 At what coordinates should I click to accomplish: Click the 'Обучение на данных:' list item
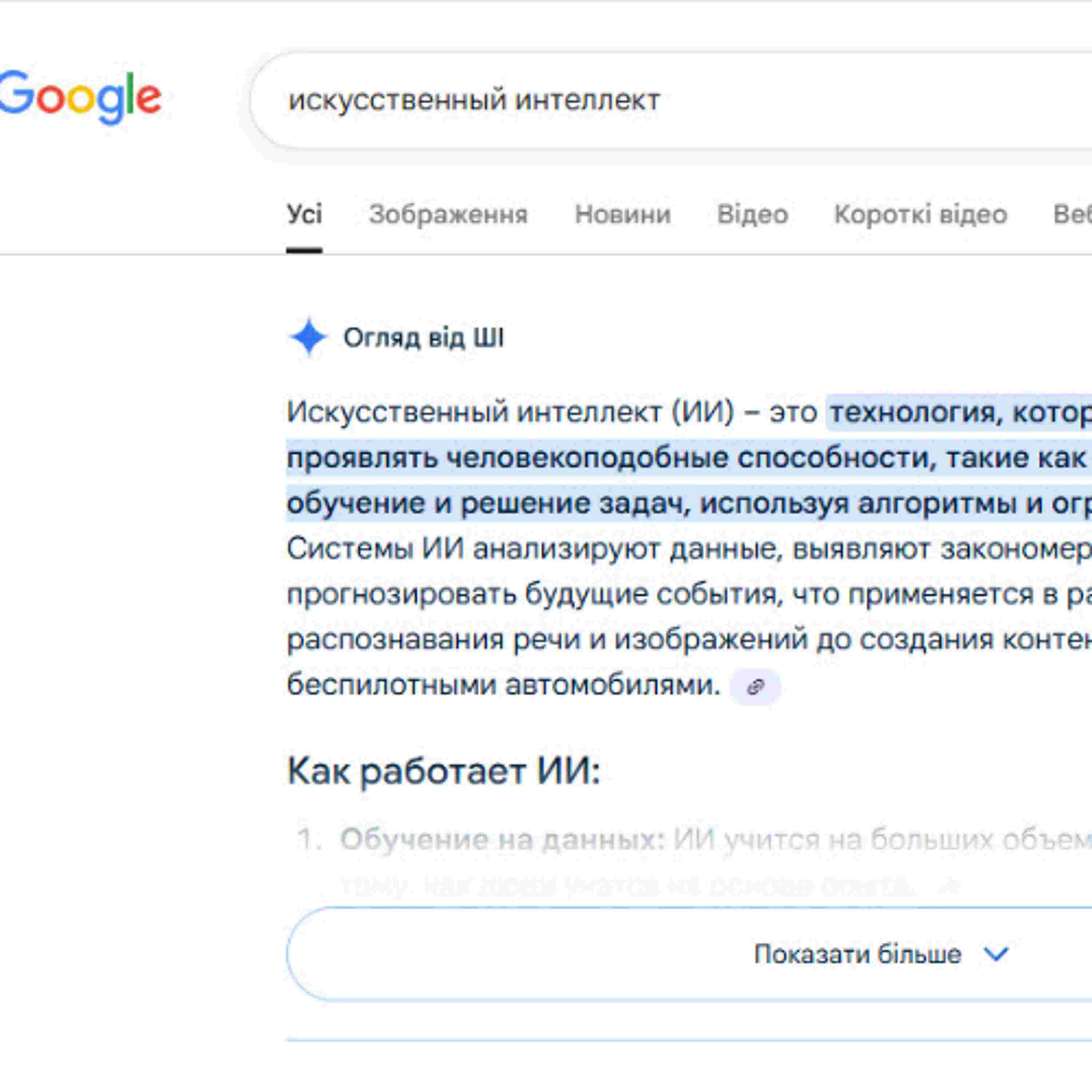[502, 839]
